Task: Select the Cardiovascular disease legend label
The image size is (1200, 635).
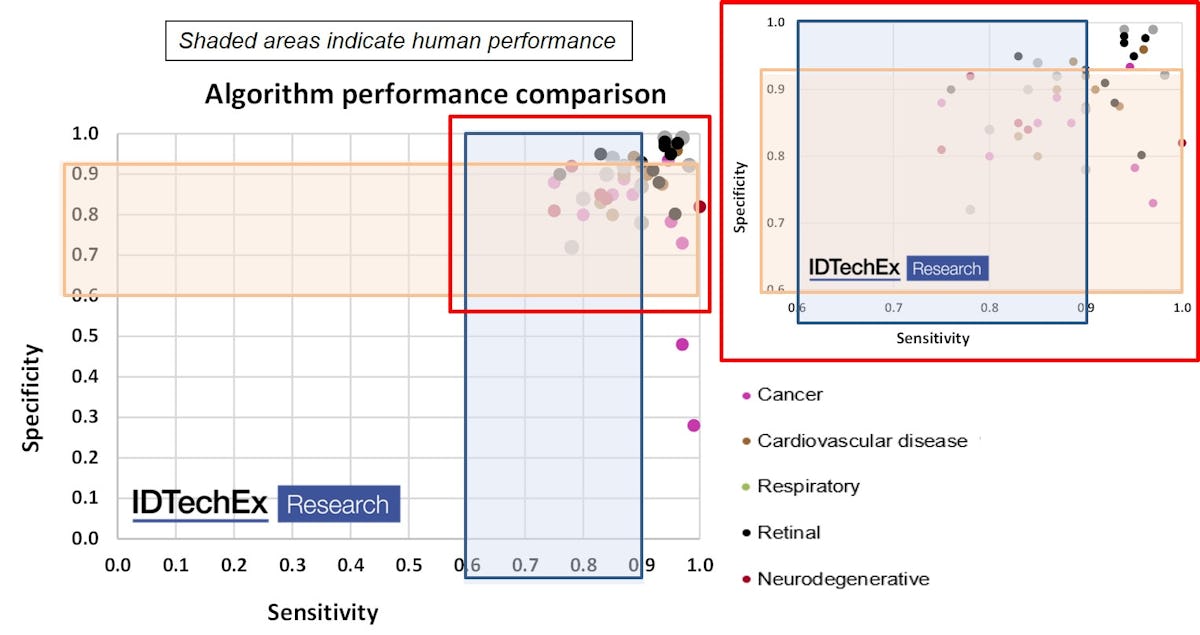Action: pyautogui.click(x=862, y=441)
